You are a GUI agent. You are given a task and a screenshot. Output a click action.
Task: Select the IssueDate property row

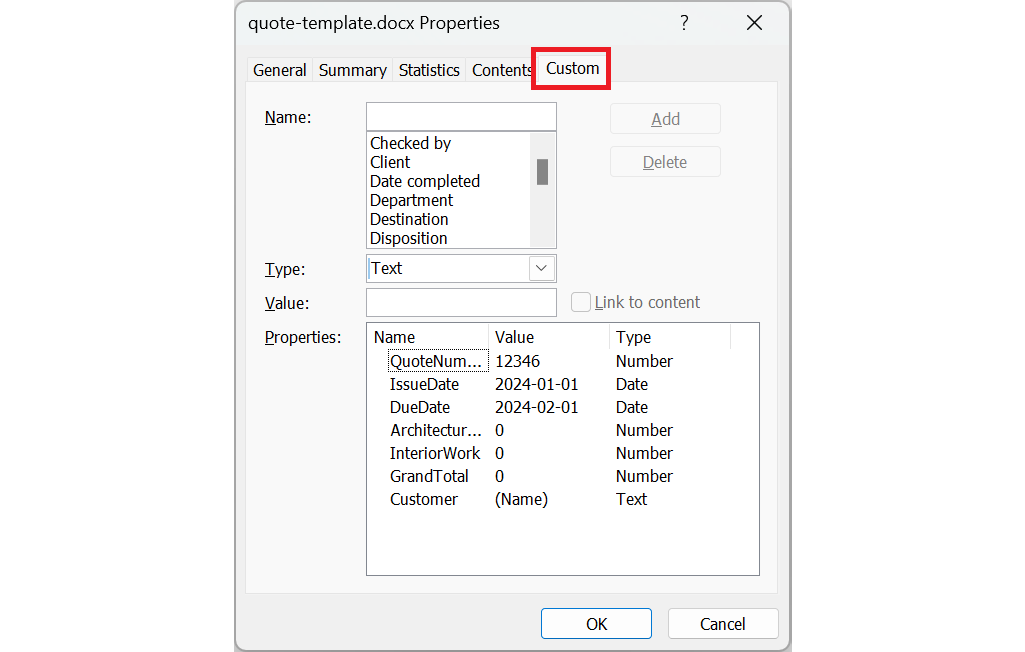pos(425,384)
